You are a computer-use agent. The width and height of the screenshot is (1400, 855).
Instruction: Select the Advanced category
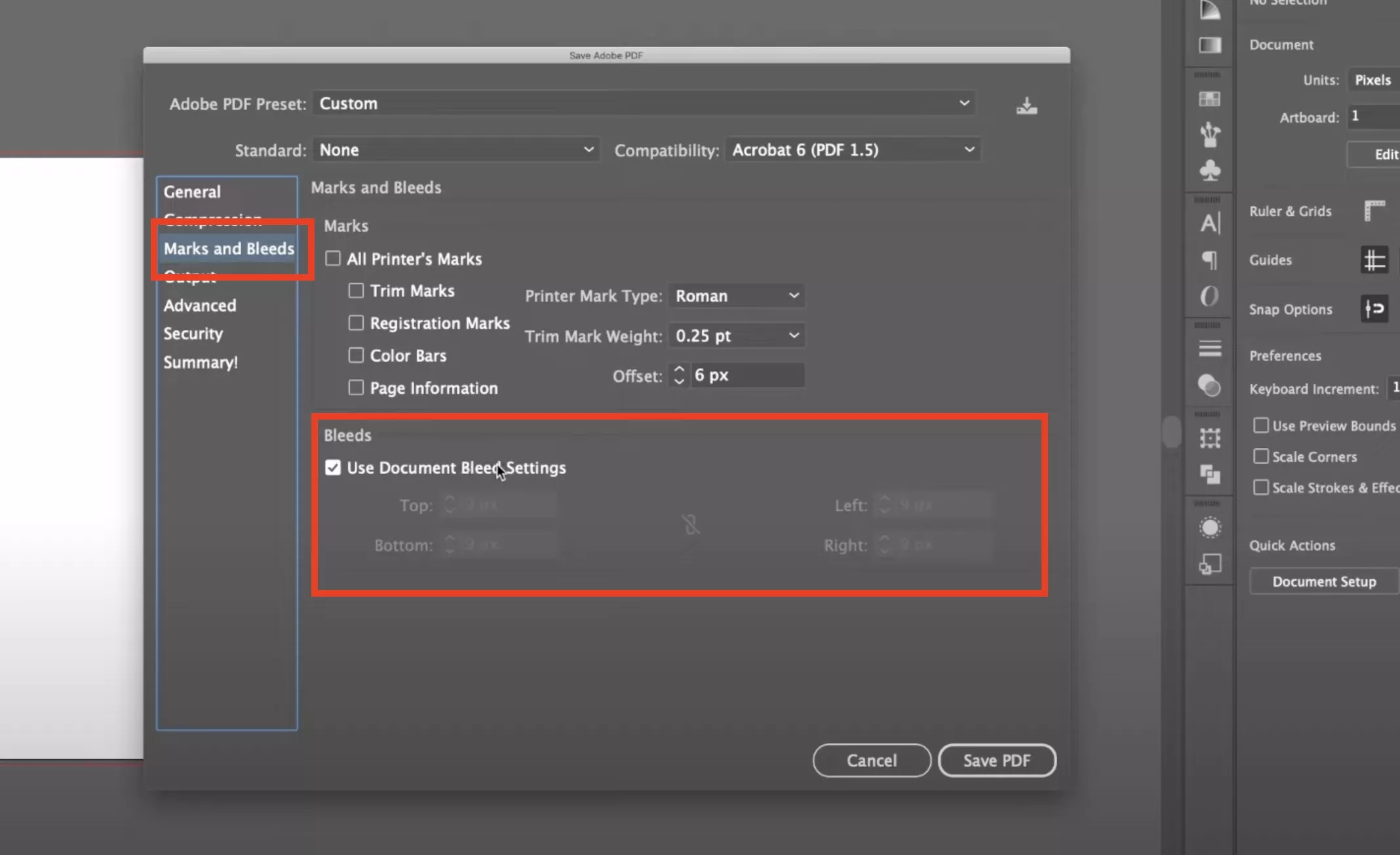[199, 305]
